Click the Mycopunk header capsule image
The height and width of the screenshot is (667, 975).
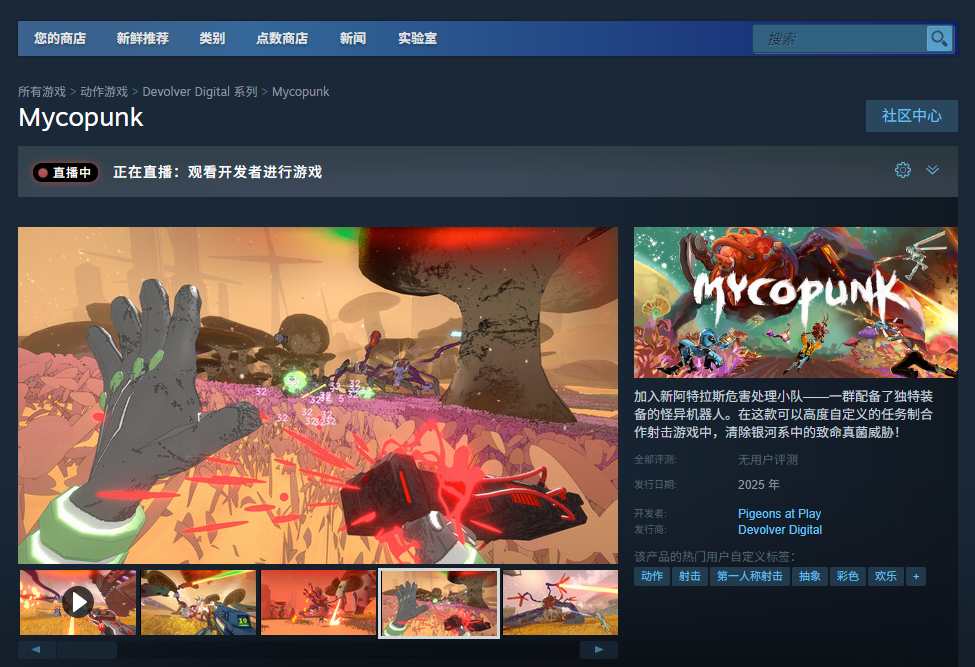795,302
